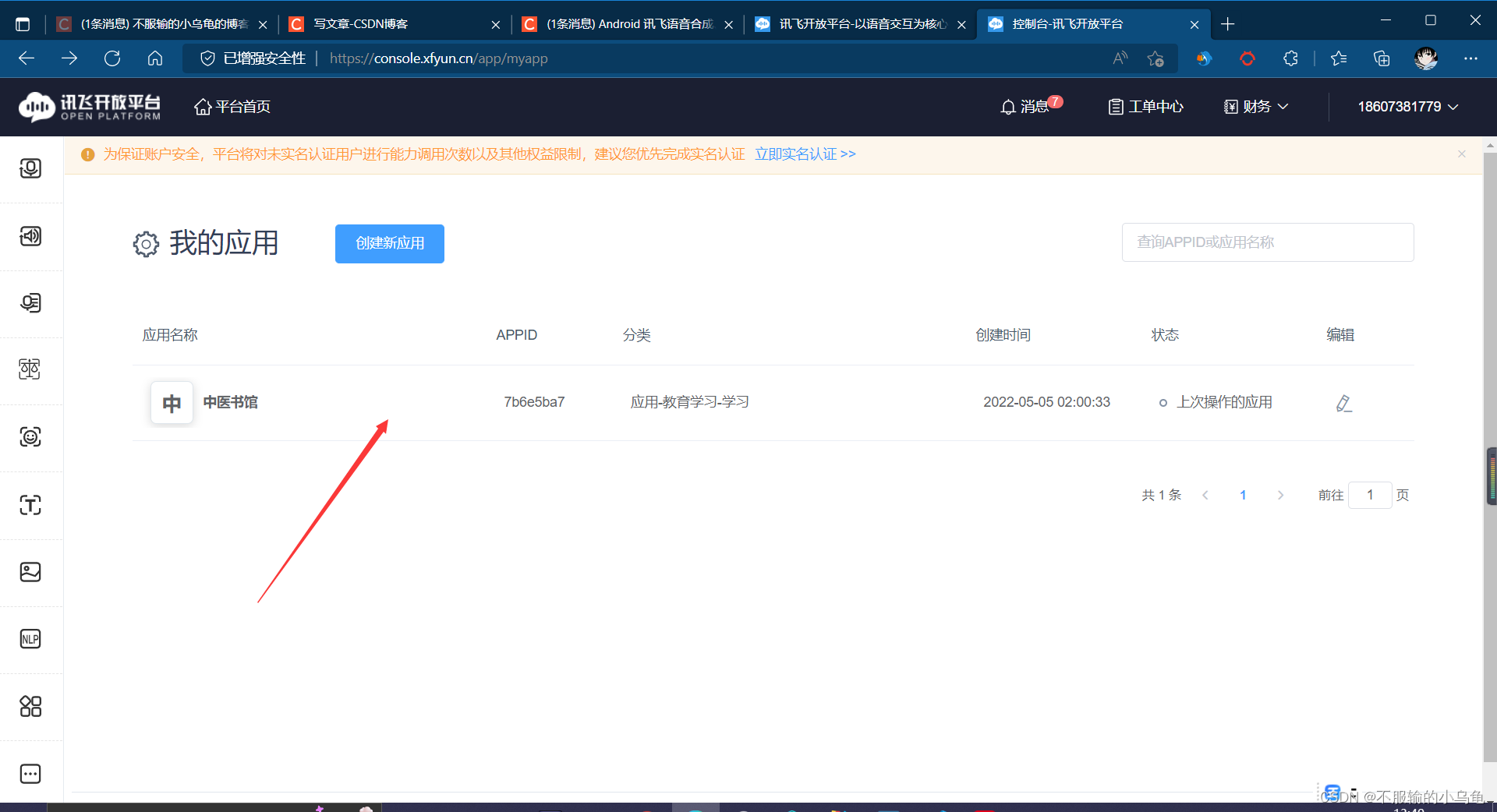Add this page to favorites star

(1155, 58)
